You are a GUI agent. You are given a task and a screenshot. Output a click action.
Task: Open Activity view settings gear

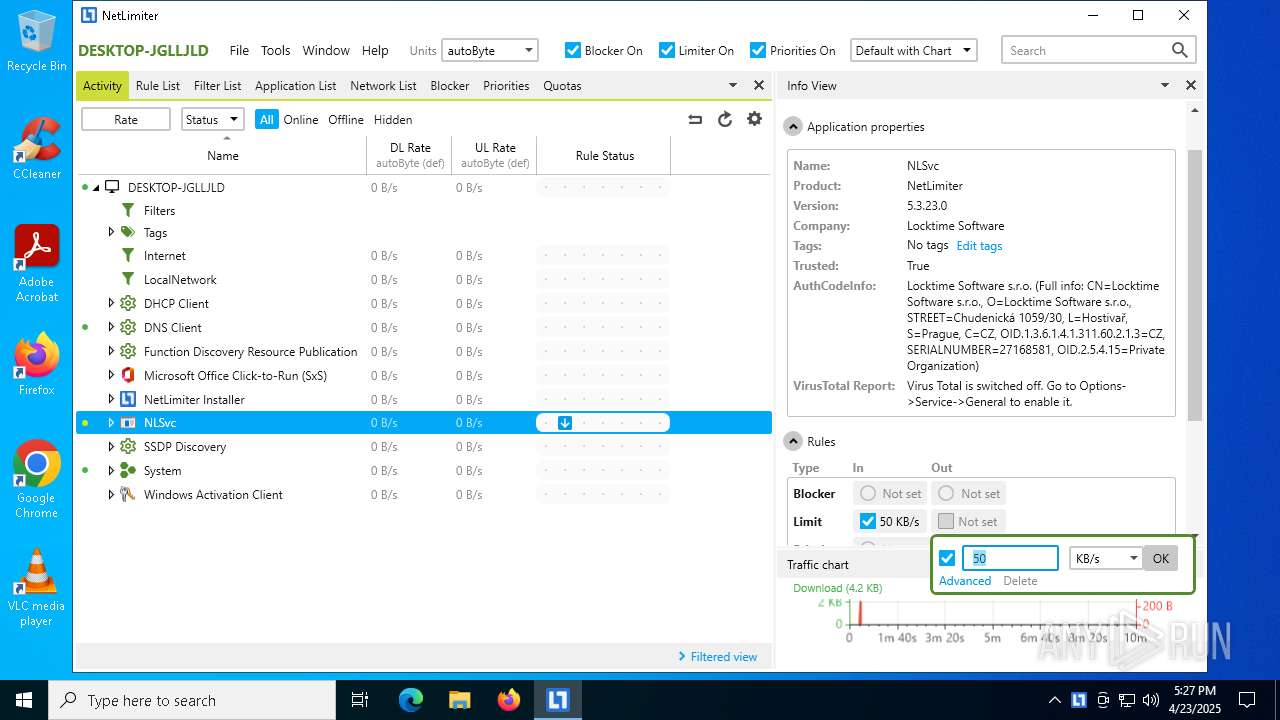pyautogui.click(x=755, y=119)
